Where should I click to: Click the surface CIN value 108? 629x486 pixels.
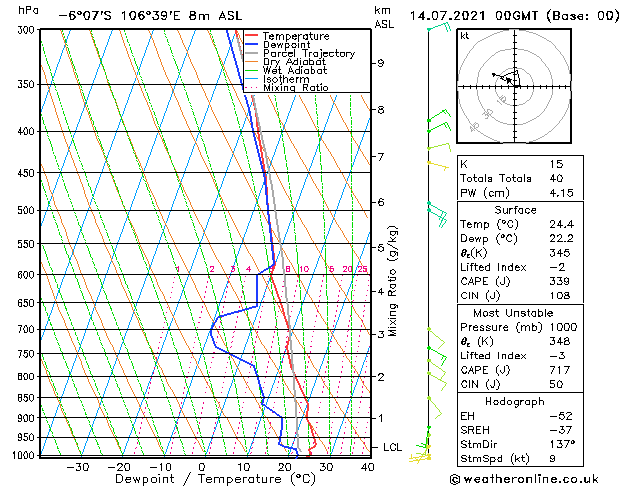[x=560, y=296]
